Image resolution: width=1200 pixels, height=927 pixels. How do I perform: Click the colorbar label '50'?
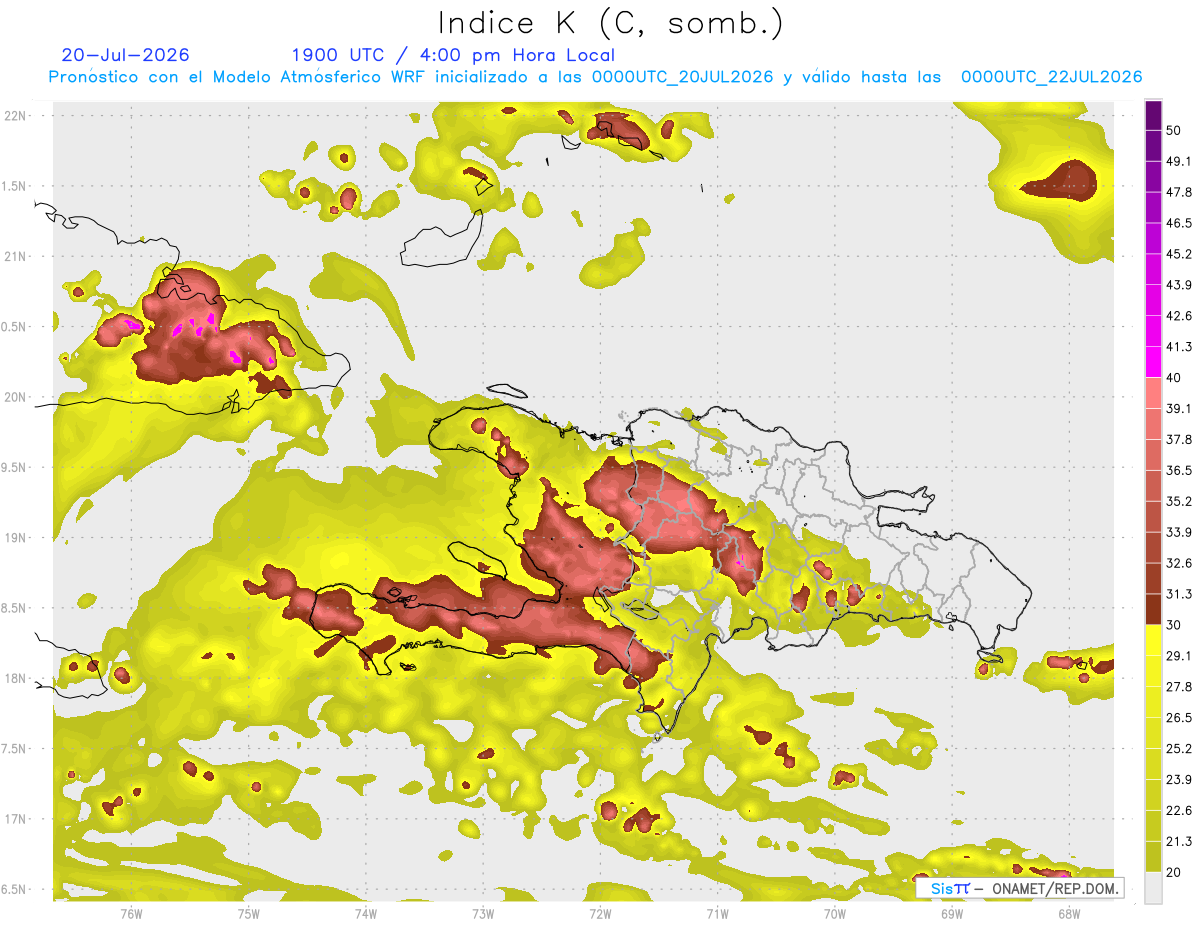(1174, 131)
